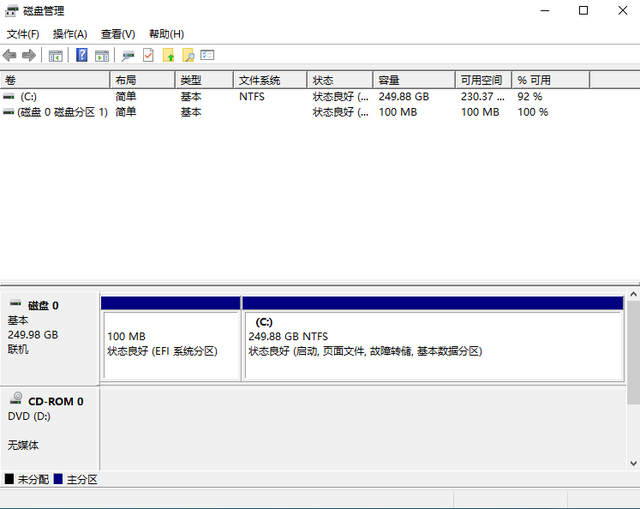Click the document with red checkmark icon
The height and width of the screenshot is (509, 640).
(148, 55)
